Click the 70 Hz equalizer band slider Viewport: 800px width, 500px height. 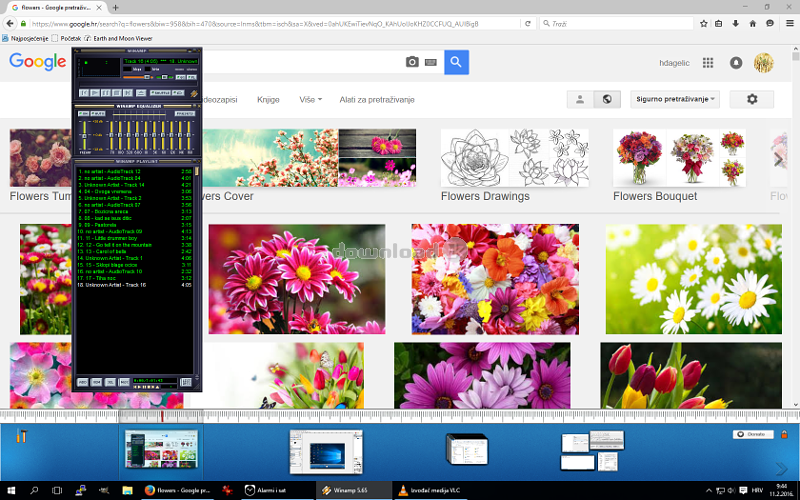pyautogui.click(x=112, y=135)
